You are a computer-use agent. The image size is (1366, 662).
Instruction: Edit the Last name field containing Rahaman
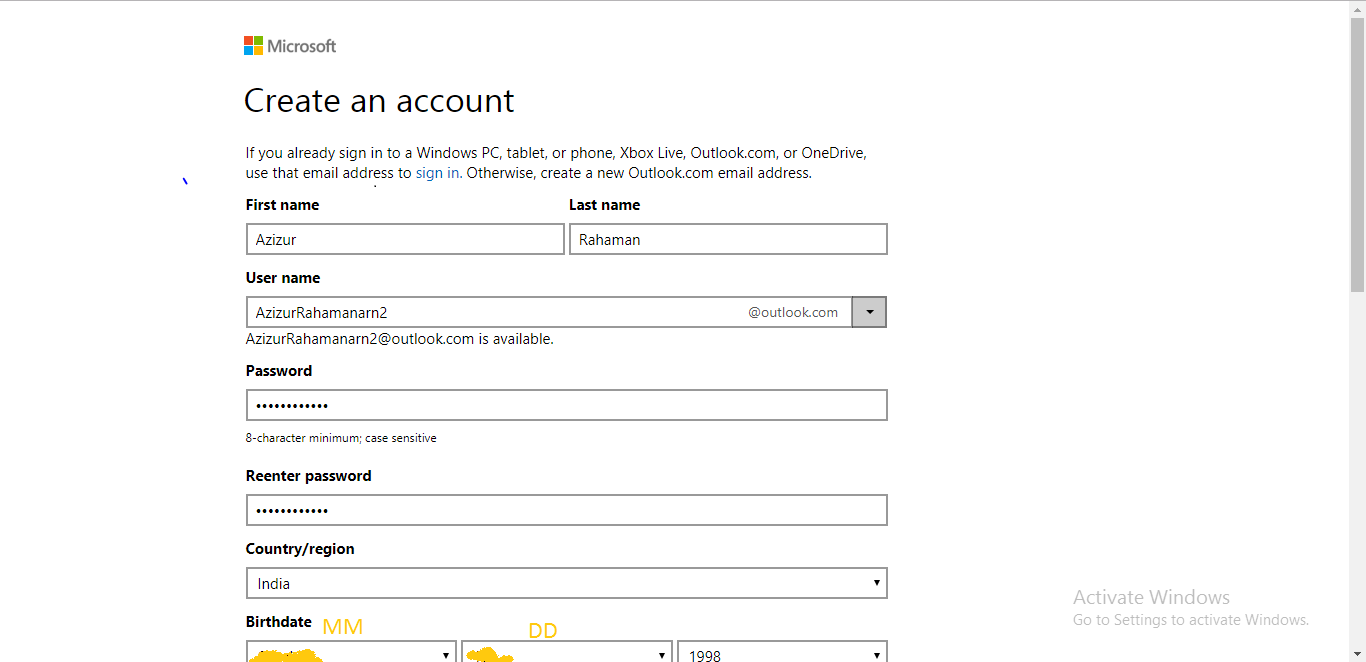click(x=728, y=239)
